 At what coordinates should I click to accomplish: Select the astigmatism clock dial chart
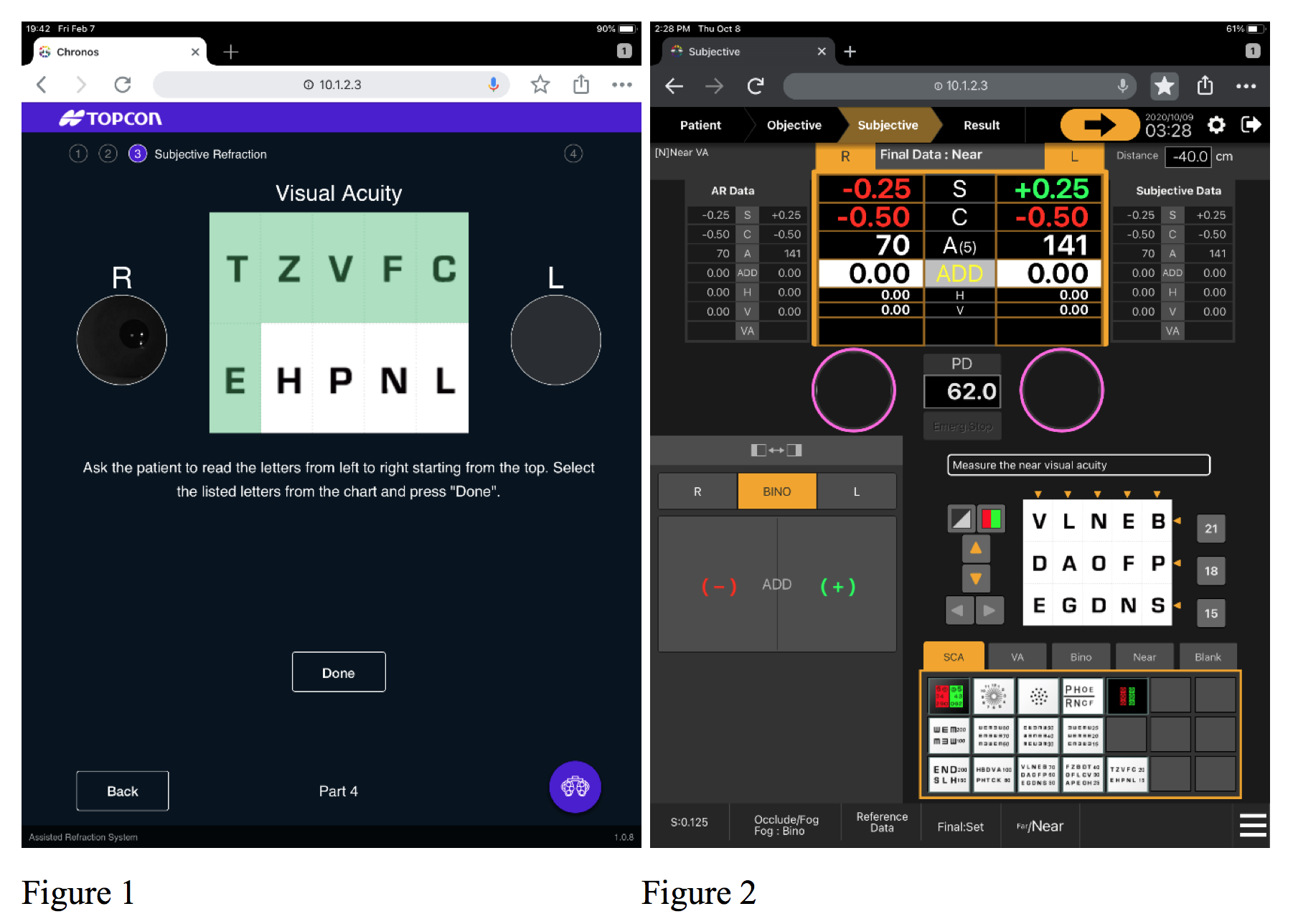(x=993, y=695)
